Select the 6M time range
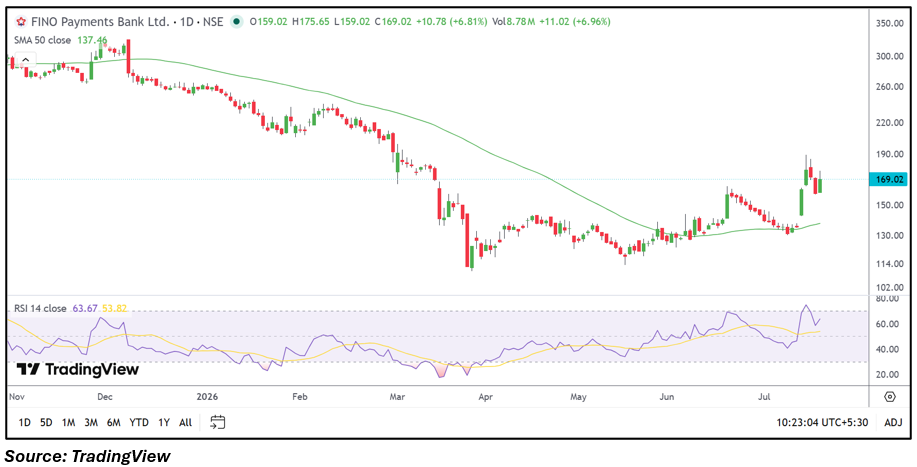Viewport: 917px width, 467px height. point(114,422)
